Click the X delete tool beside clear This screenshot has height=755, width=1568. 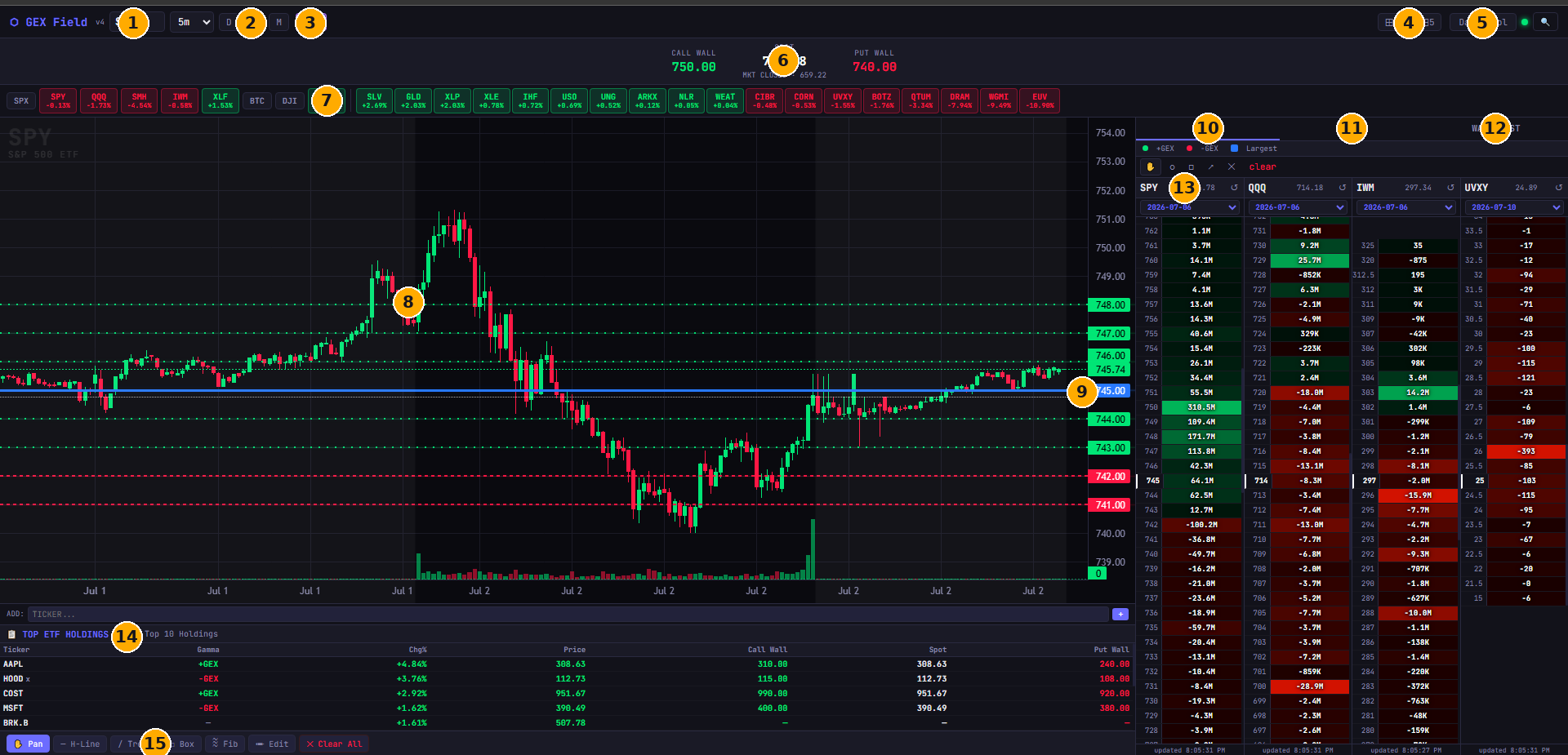pyautogui.click(x=1232, y=167)
